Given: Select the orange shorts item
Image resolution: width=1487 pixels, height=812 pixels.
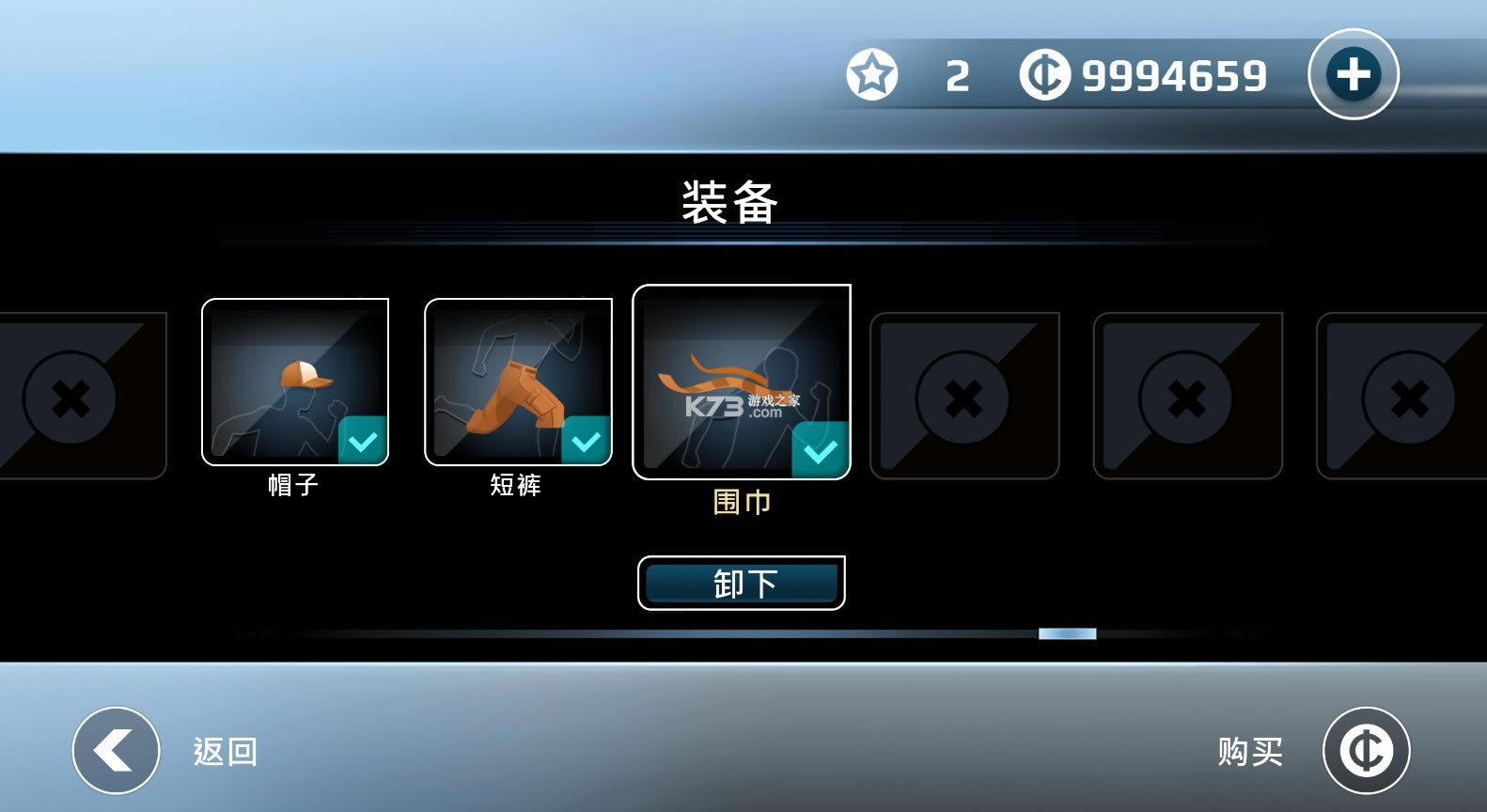Looking at the screenshot, I should tap(518, 382).
